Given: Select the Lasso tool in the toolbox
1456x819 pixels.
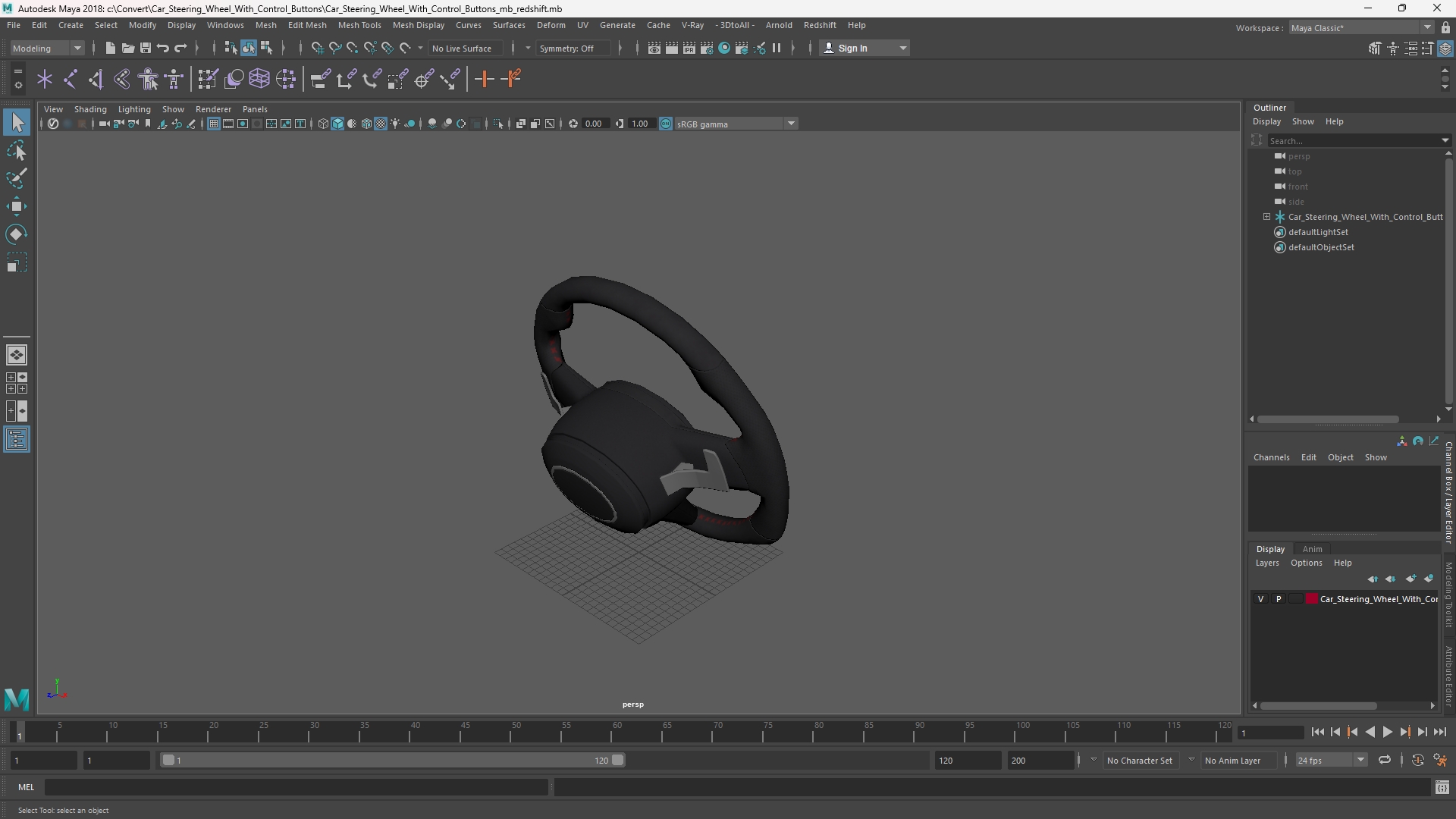Looking at the screenshot, I should coord(17,151).
